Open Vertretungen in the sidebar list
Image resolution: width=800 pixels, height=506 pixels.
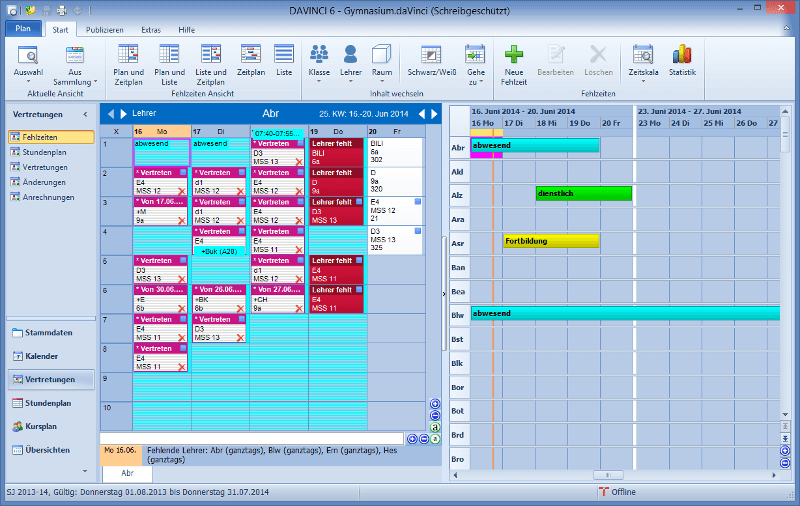[44, 167]
